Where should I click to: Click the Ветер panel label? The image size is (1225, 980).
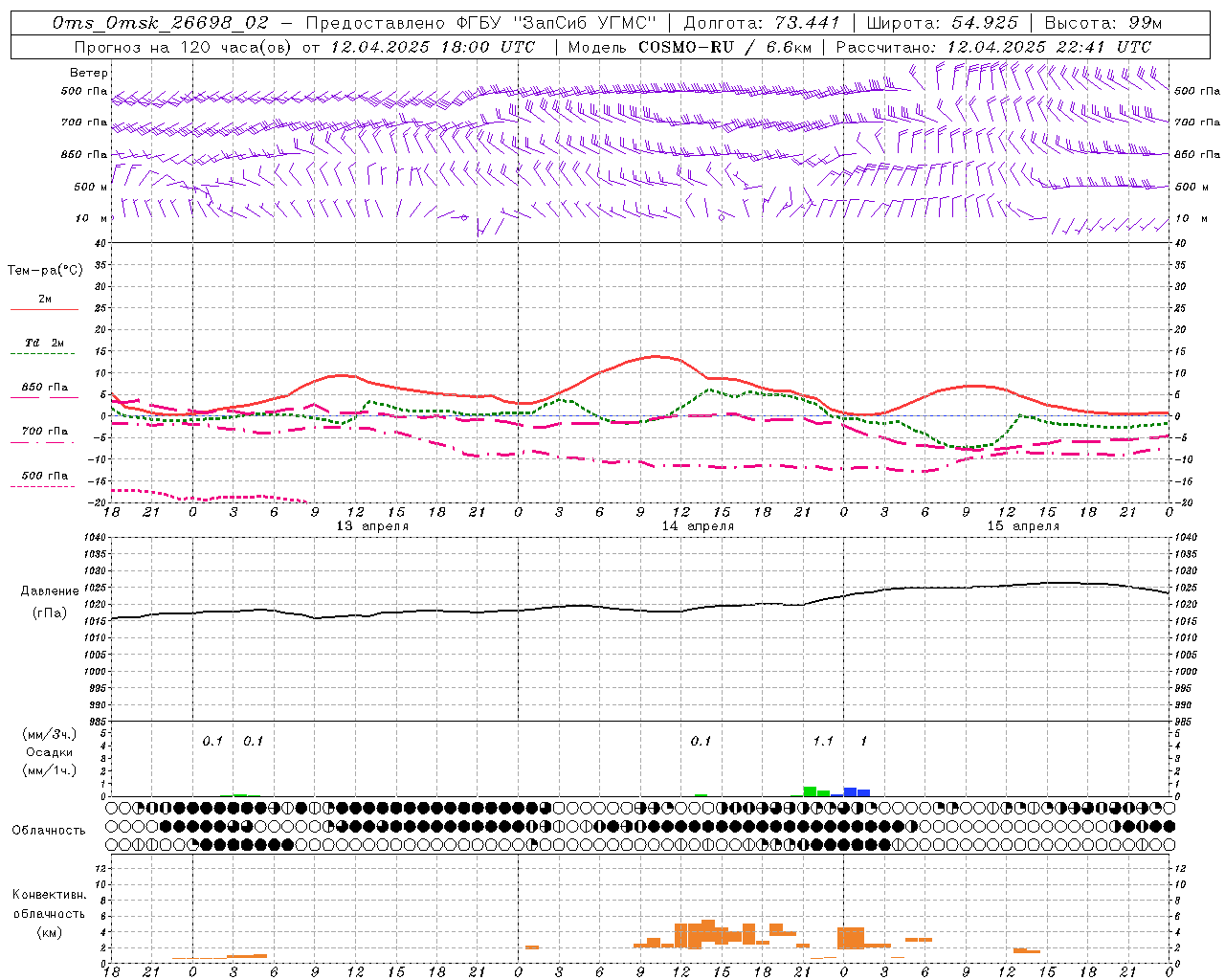89,73
